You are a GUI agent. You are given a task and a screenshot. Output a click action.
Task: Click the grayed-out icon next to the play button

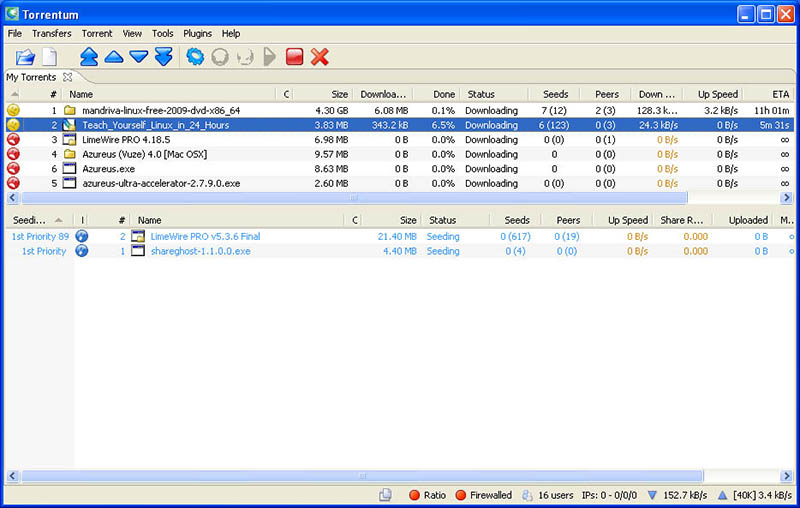(245, 57)
